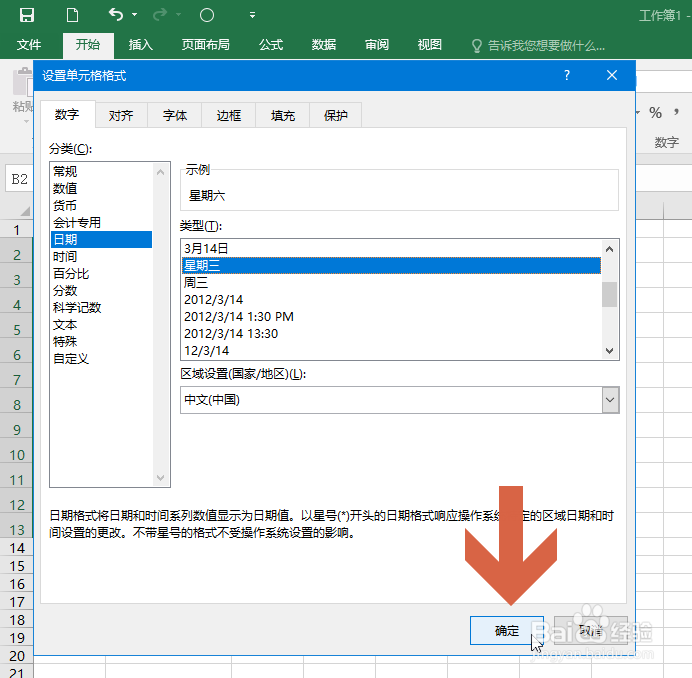Select the 字体 dialog tab

click(x=175, y=115)
